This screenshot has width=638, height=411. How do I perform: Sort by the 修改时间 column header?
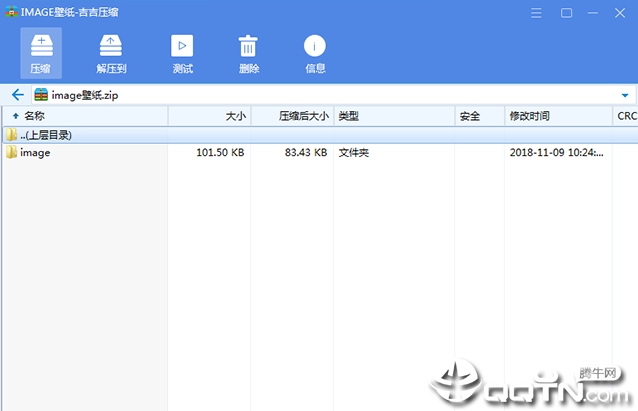coord(558,116)
